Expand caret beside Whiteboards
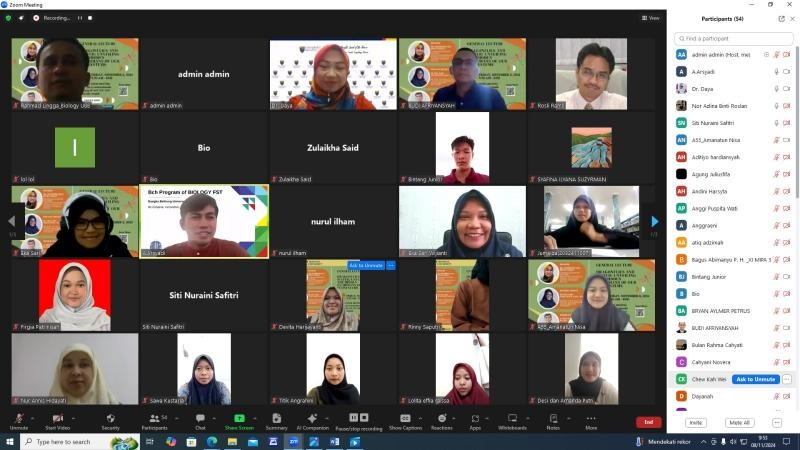 (x=528, y=418)
